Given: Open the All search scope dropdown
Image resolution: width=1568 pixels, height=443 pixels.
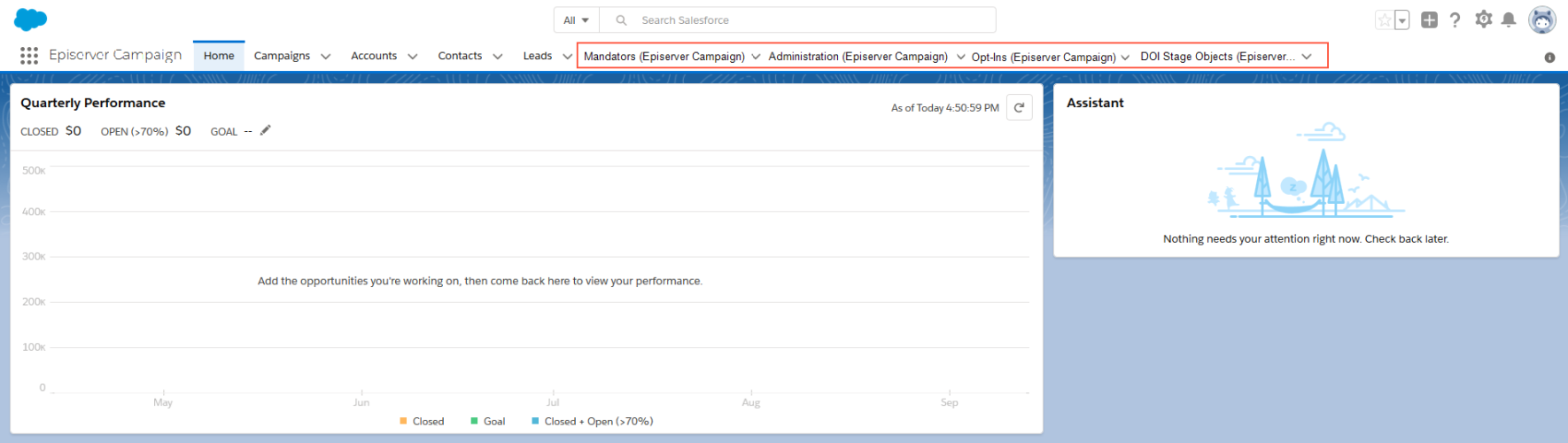Looking at the screenshot, I should click(576, 19).
